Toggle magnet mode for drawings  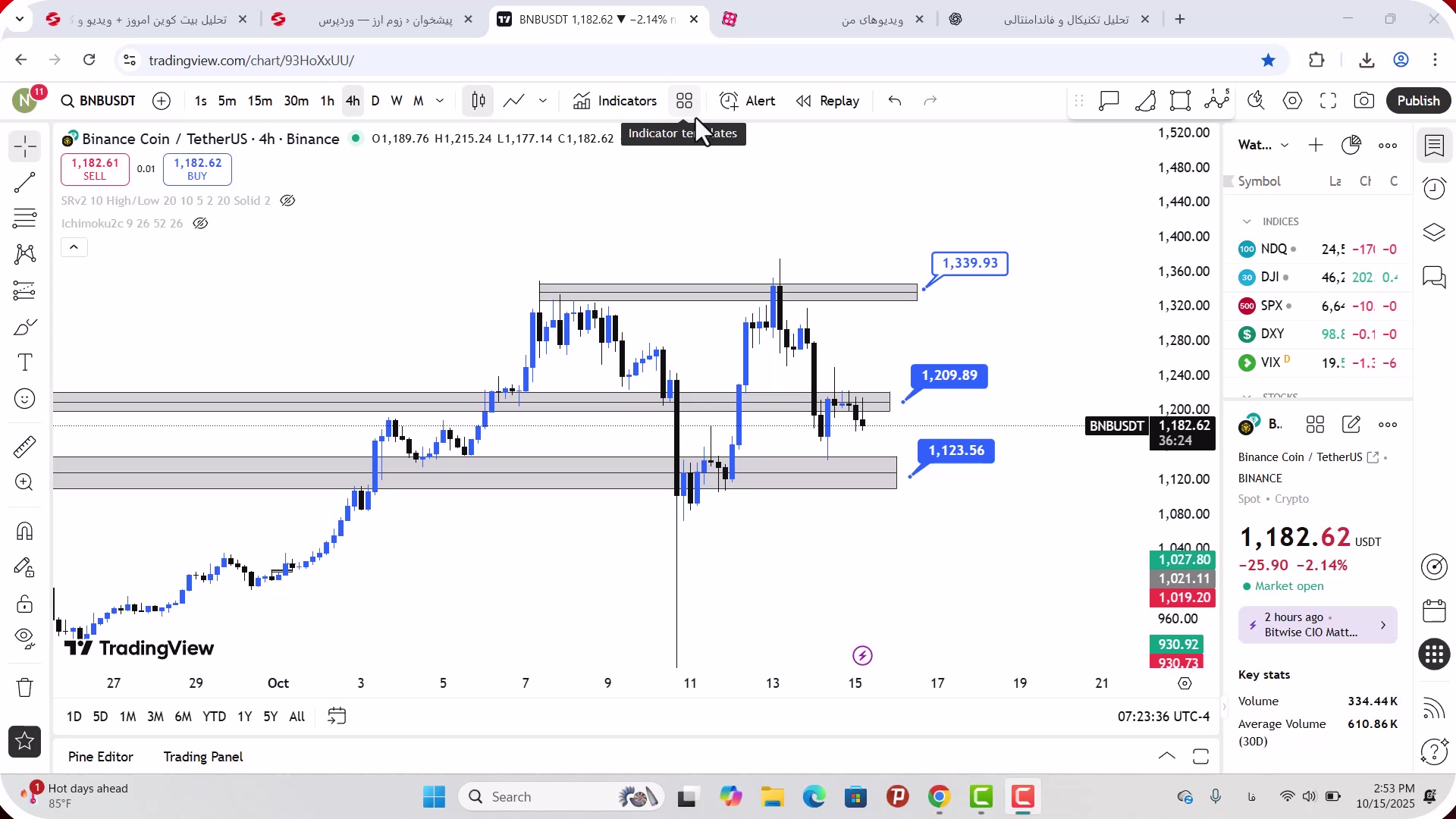click(24, 531)
